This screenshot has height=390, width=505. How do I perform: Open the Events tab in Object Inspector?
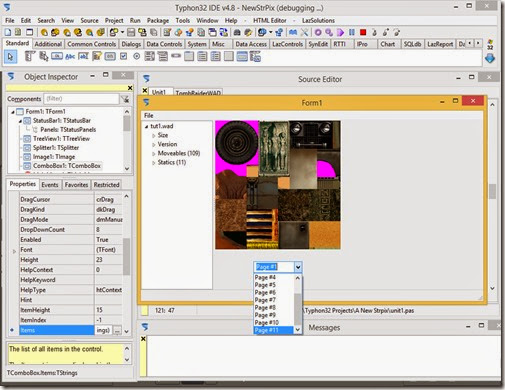coord(50,185)
